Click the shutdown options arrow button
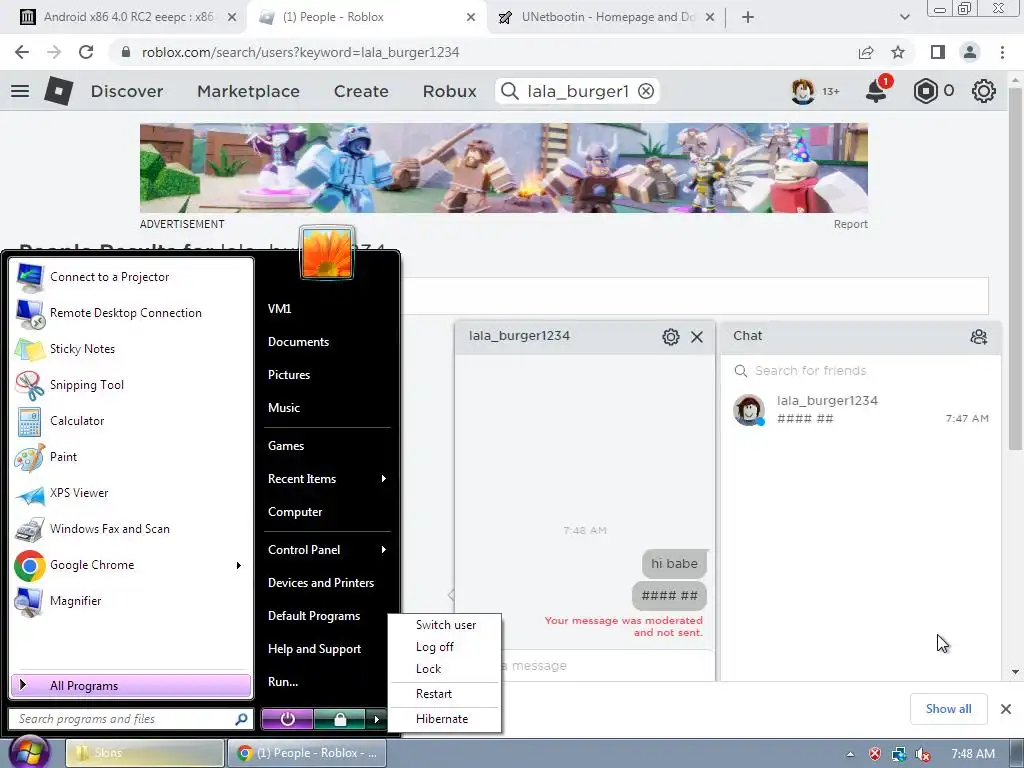1024x768 pixels. click(x=376, y=719)
